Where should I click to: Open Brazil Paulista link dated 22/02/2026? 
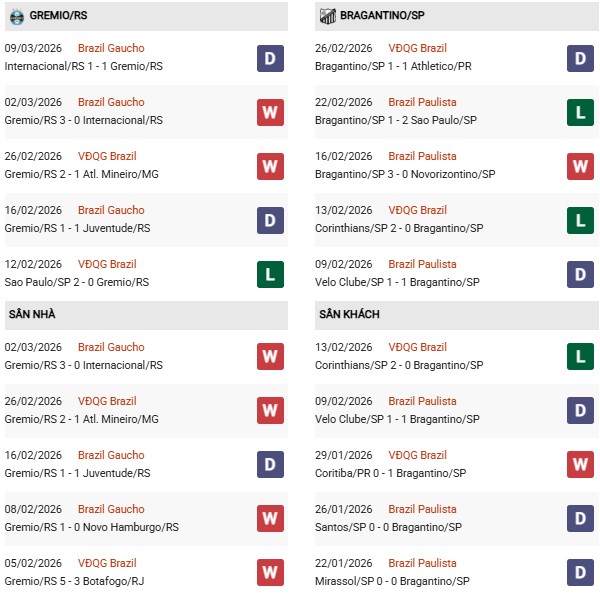coord(422,102)
